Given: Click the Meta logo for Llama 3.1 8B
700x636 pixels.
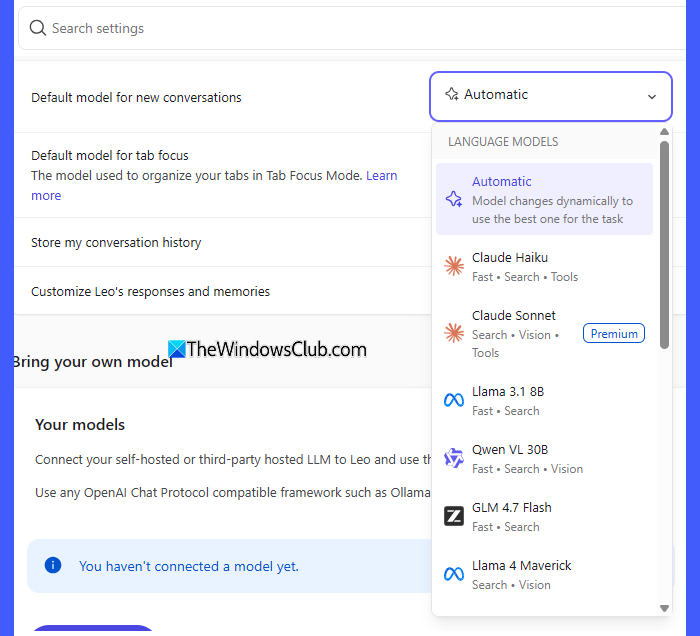Looking at the screenshot, I should click(x=454, y=400).
